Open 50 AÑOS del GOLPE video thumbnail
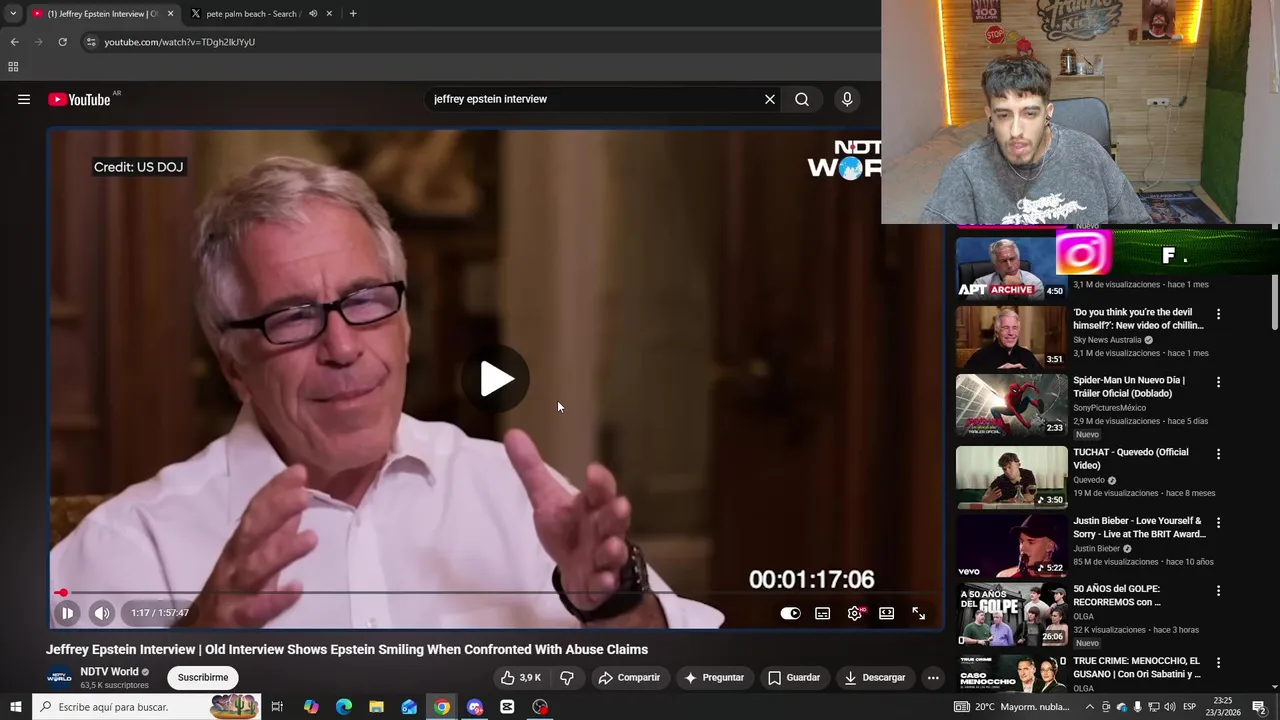The height and width of the screenshot is (720, 1280). click(1011, 614)
